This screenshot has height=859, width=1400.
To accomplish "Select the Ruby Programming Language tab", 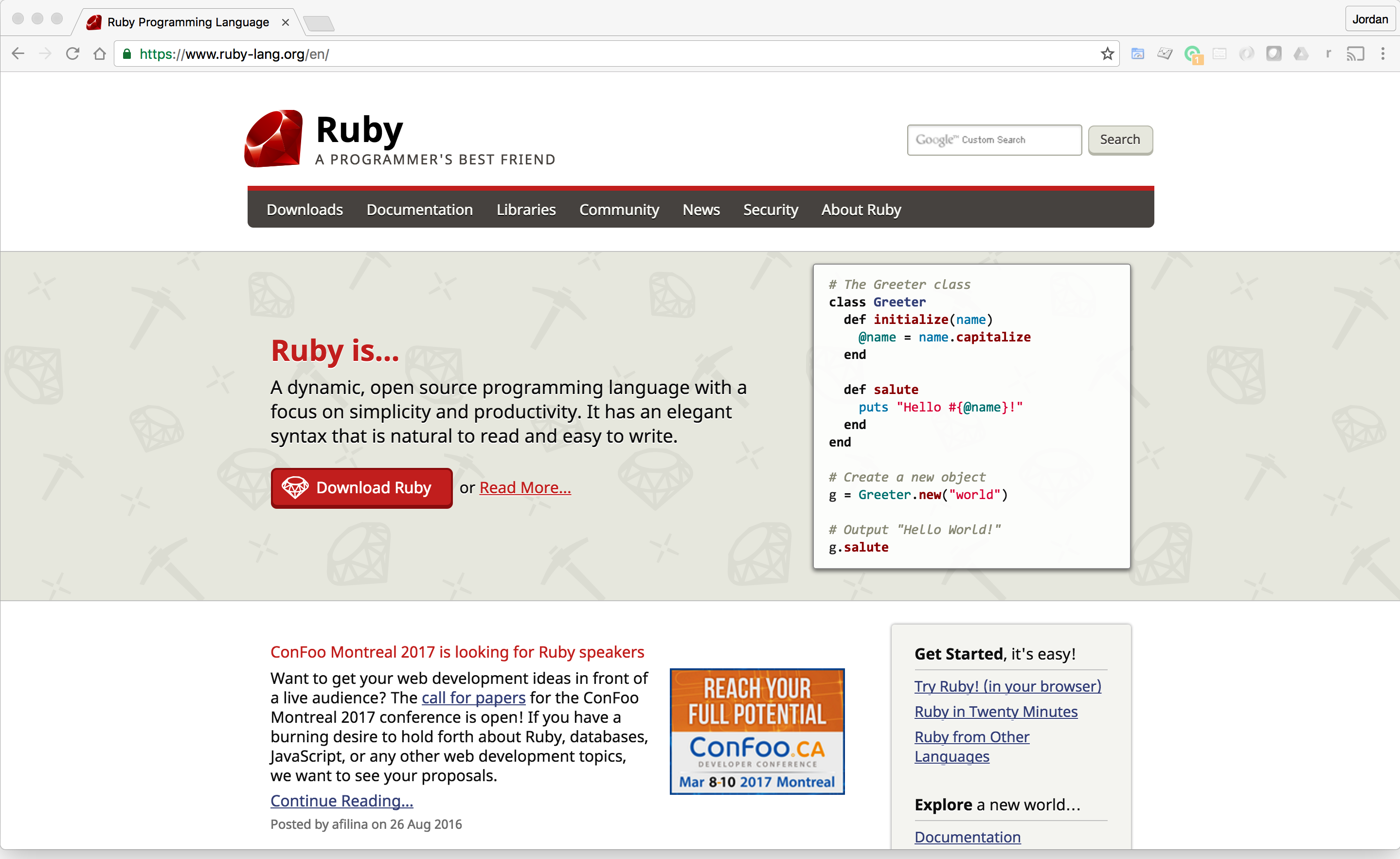I will point(187,22).
